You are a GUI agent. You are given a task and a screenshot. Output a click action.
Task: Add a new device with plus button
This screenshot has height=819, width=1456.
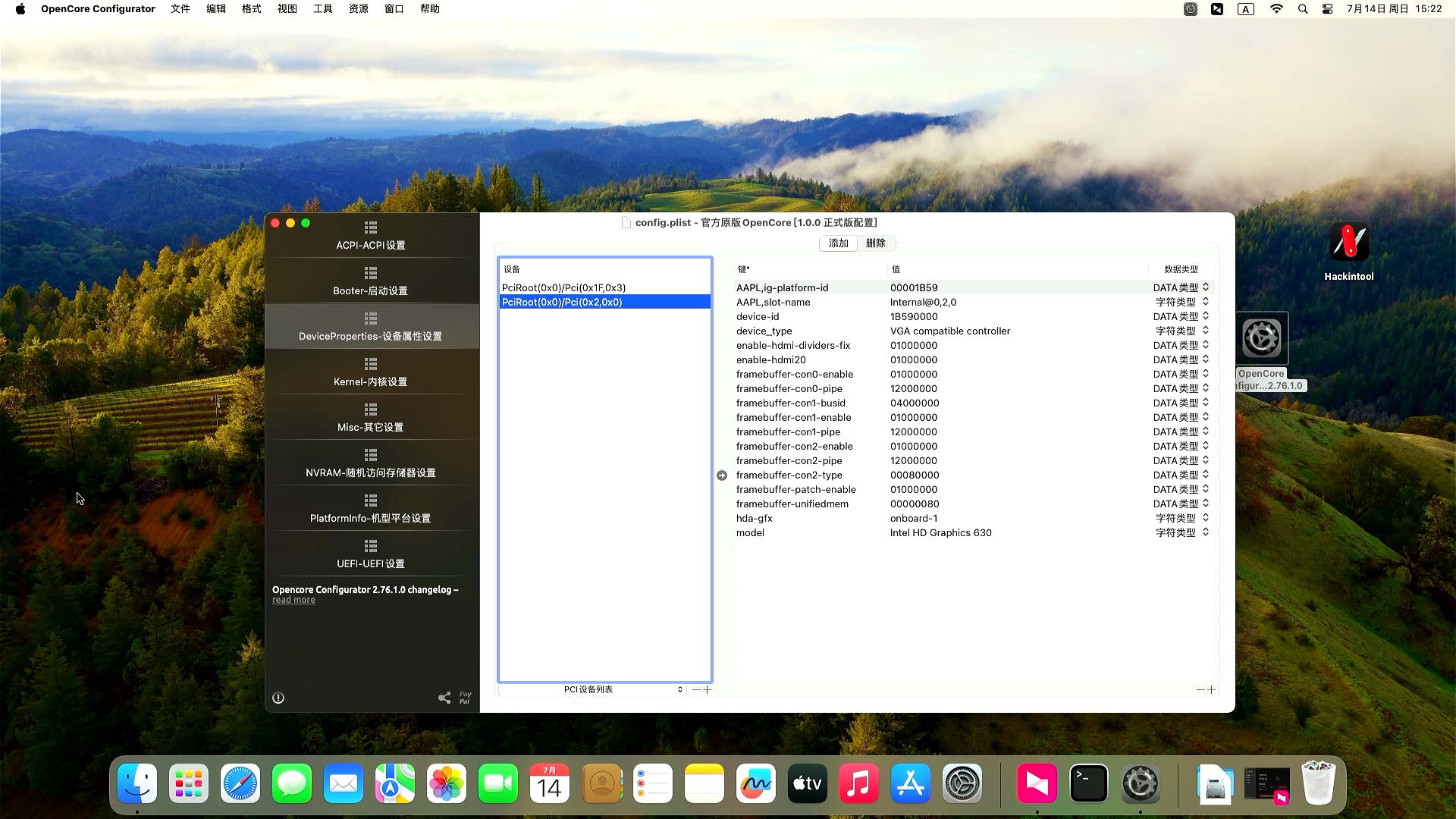[x=708, y=690]
